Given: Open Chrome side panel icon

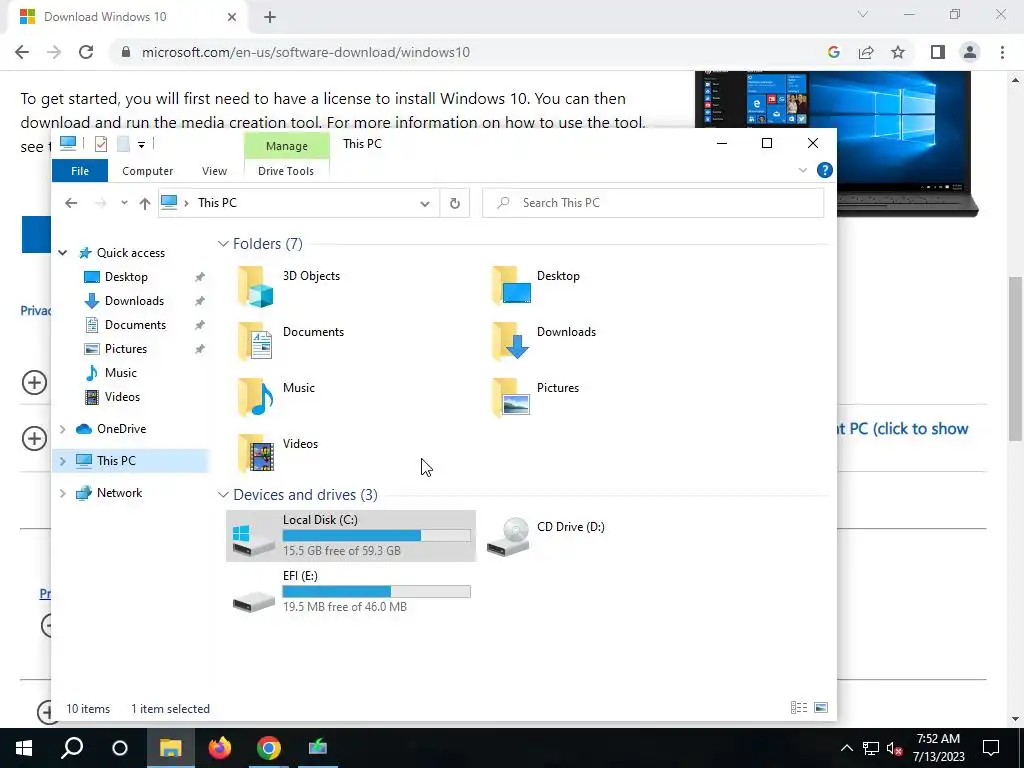Looking at the screenshot, I should [x=938, y=52].
